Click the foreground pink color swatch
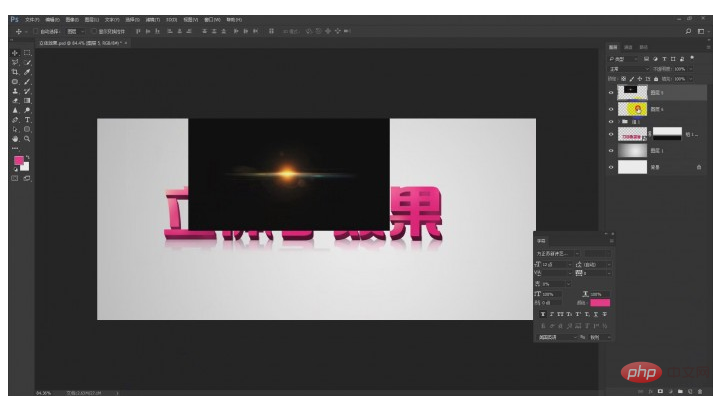This screenshot has width=720, height=405. [18, 160]
